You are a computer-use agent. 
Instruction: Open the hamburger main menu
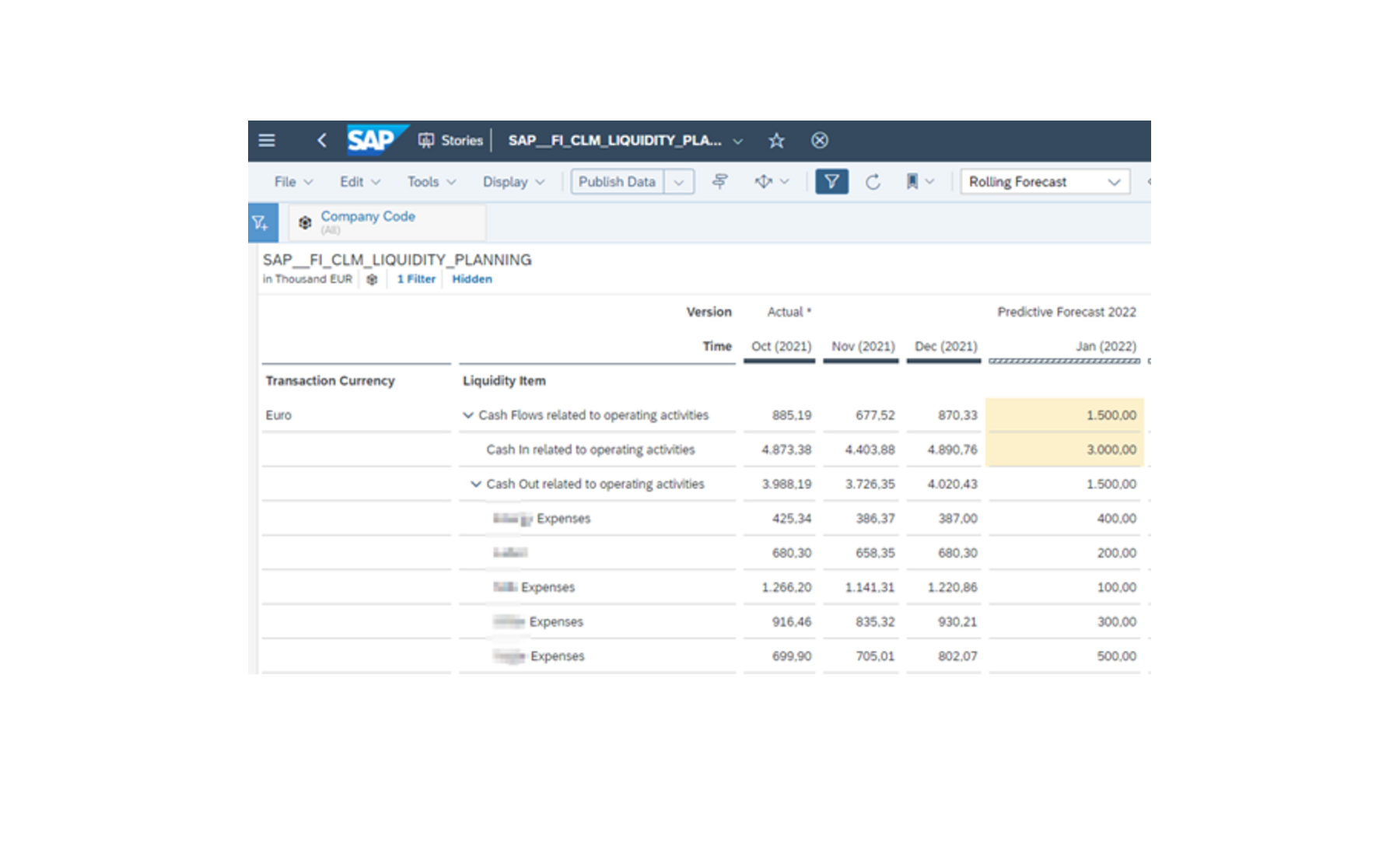tap(267, 141)
